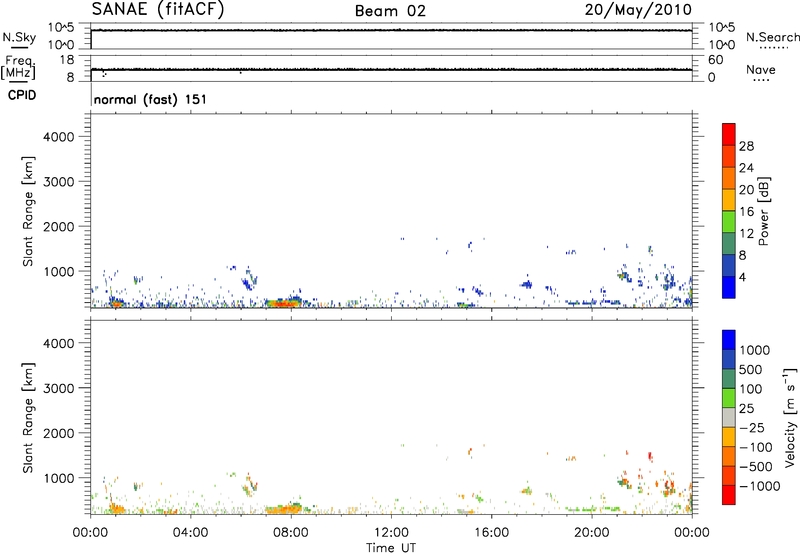Click the CPID label
800x554 pixels.
pyautogui.click(x=22, y=95)
